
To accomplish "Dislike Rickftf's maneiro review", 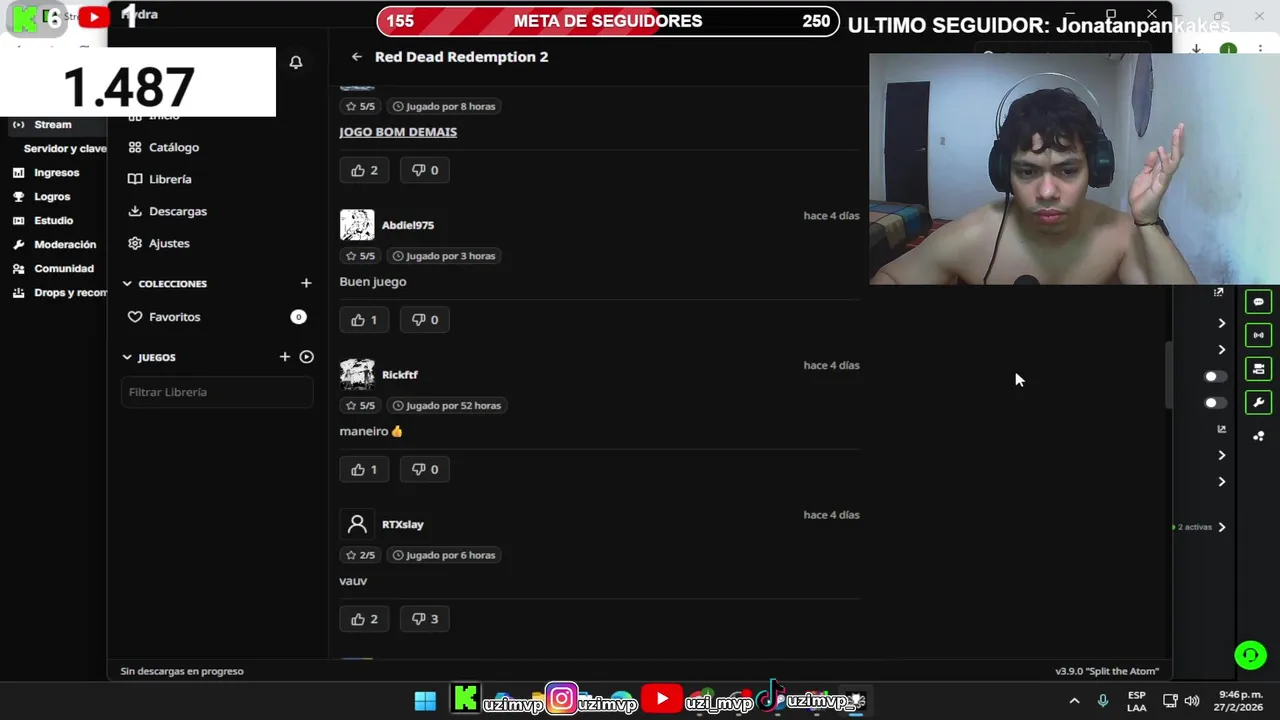I will pos(424,469).
